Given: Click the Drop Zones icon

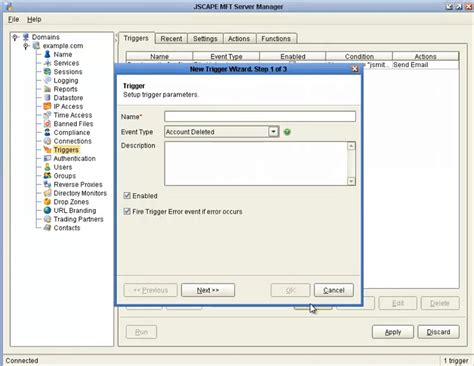Looking at the screenshot, I should [47, 202].
